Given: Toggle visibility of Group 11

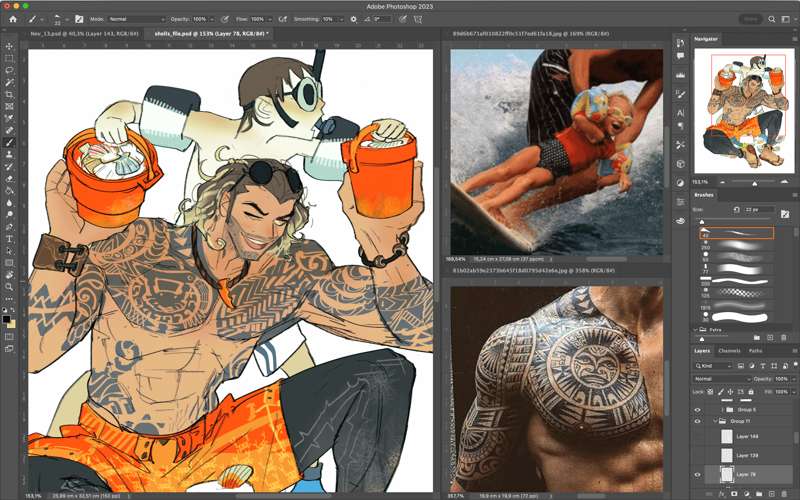Looking at the screenshot, I should coord(697,421).
